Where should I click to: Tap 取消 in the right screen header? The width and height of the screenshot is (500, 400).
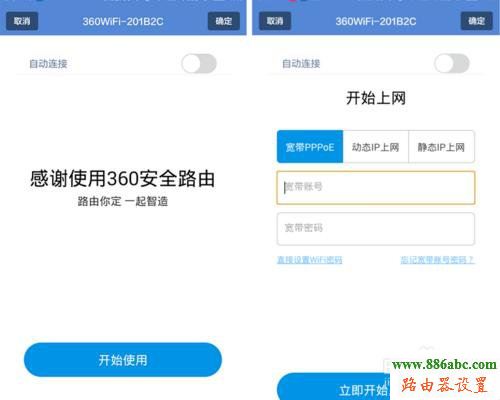pyautogui.click(x=275, y=21)
